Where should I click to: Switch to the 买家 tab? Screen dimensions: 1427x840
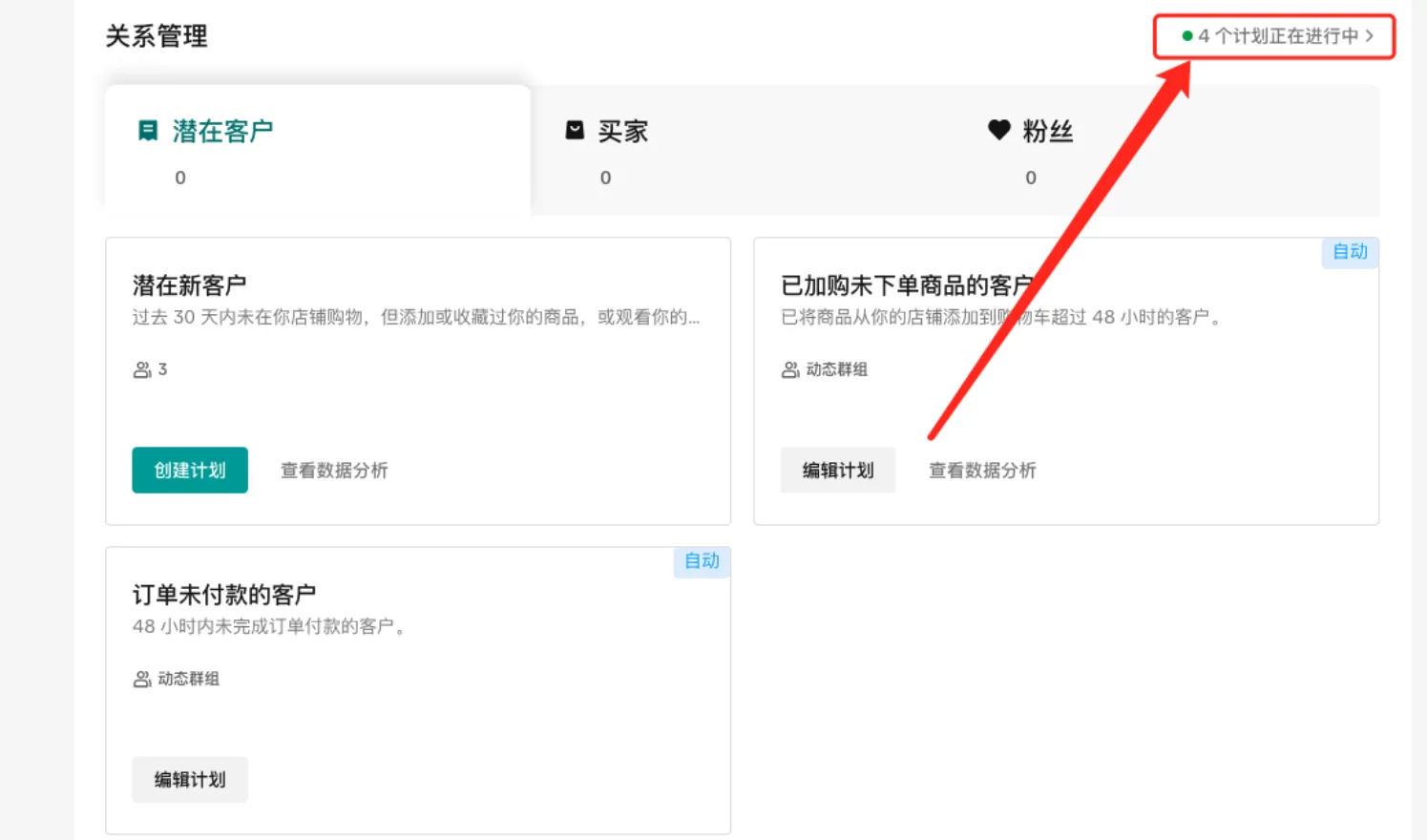(x=742, y=150)
